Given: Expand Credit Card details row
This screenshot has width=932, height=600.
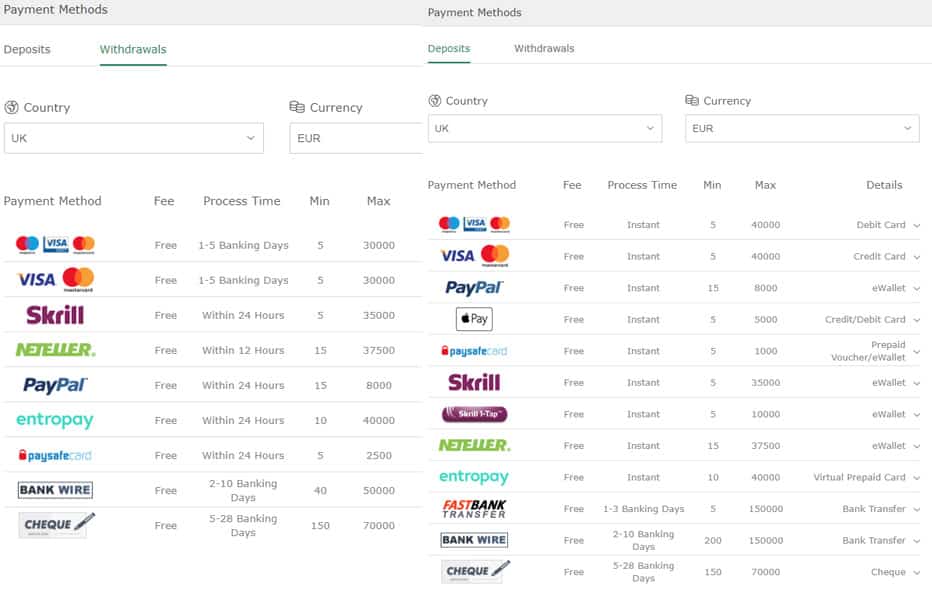Looking at the screenshot, I should click(917, 257).
